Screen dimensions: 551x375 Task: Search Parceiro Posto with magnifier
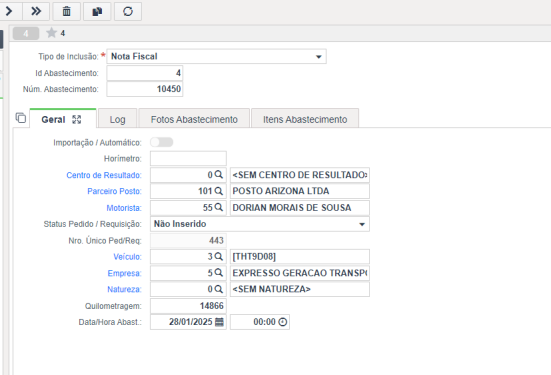click(219, 191)
